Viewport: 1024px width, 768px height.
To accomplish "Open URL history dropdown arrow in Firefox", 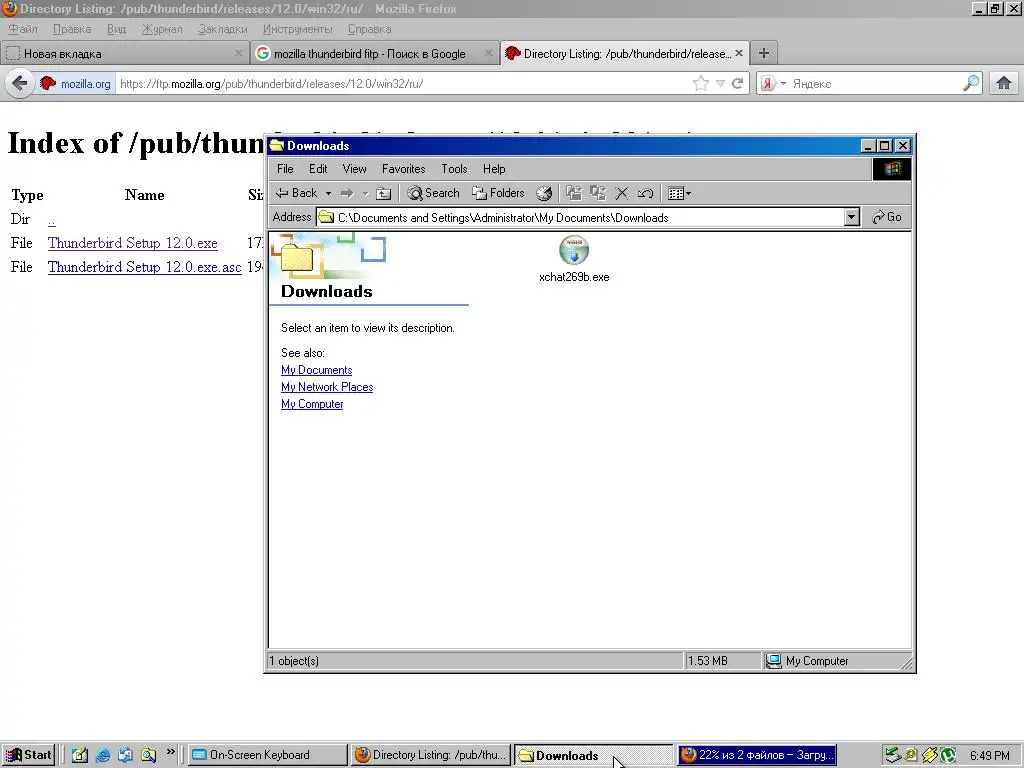I will (x=720, y=84).
